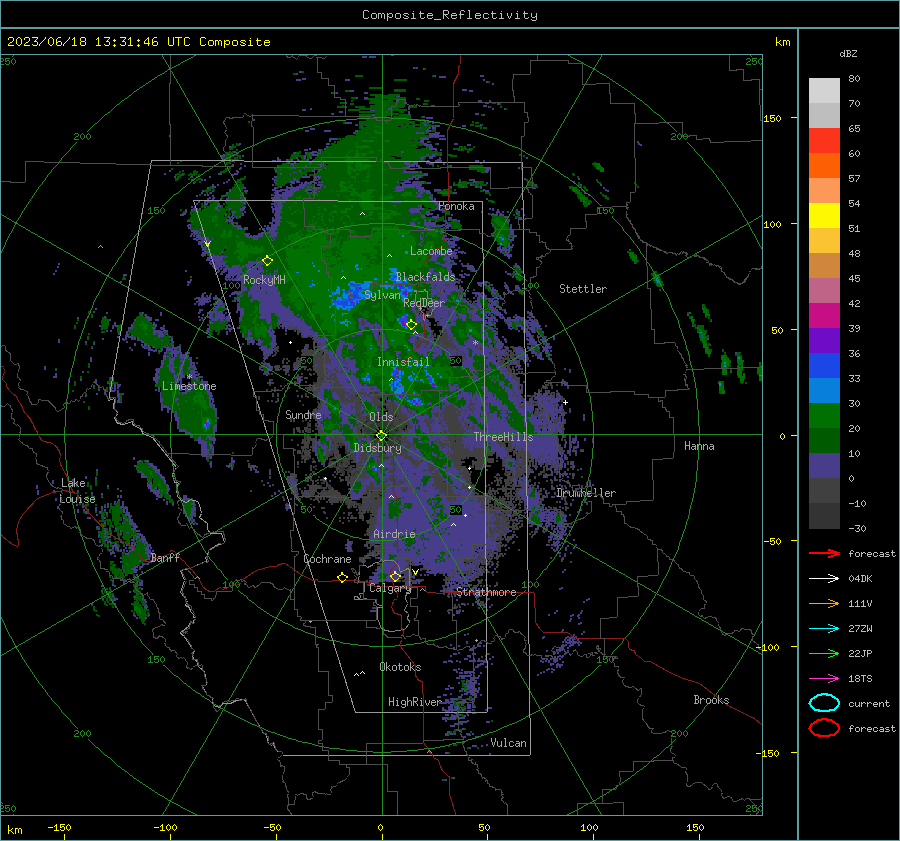
Task: Click the Innisfail town label
Action: pos(403,362)
